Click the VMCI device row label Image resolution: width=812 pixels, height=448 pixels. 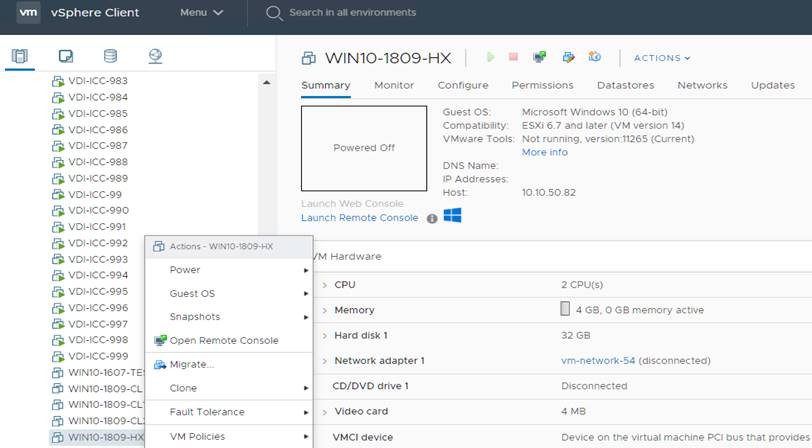[362, 437]
